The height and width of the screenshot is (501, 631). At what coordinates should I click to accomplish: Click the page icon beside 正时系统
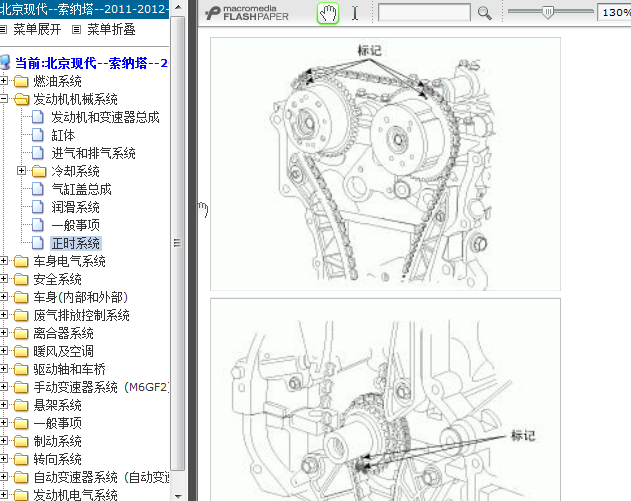(38, 243)
